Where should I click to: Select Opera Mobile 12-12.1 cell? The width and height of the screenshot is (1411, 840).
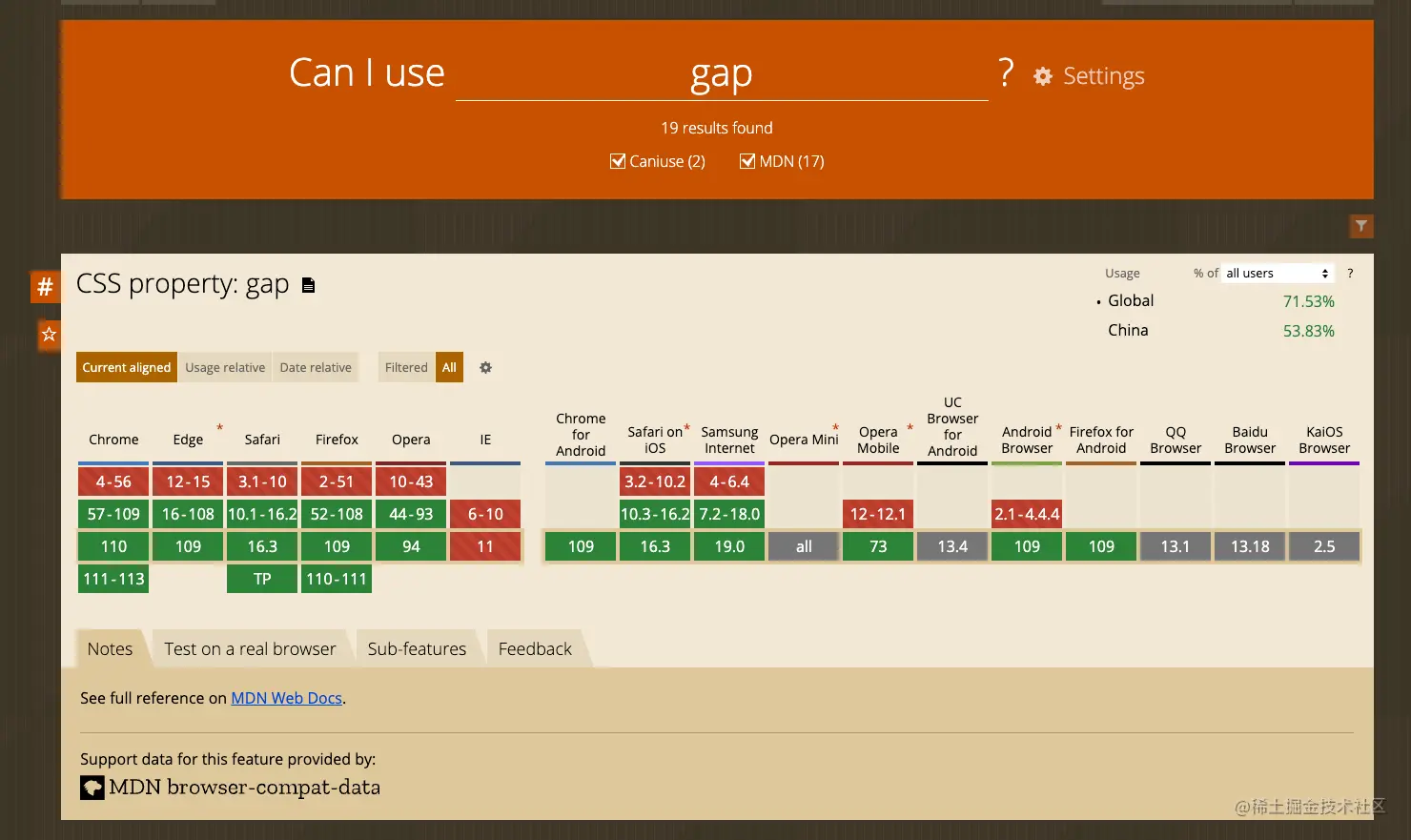click(x=878, y=514)
